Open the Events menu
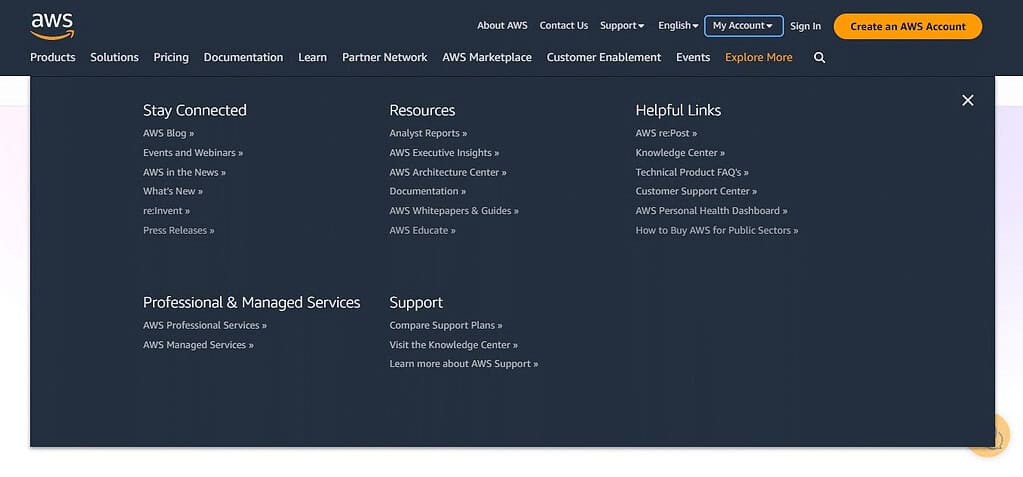The image size is (1023, 477). click(x=693, y=57)
